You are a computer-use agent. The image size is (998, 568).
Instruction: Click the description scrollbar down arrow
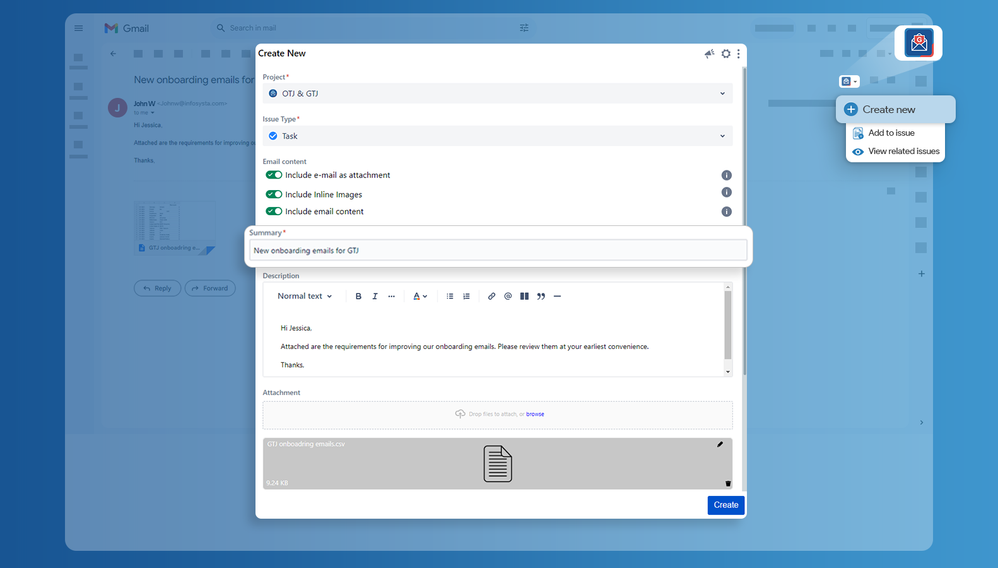728,372
